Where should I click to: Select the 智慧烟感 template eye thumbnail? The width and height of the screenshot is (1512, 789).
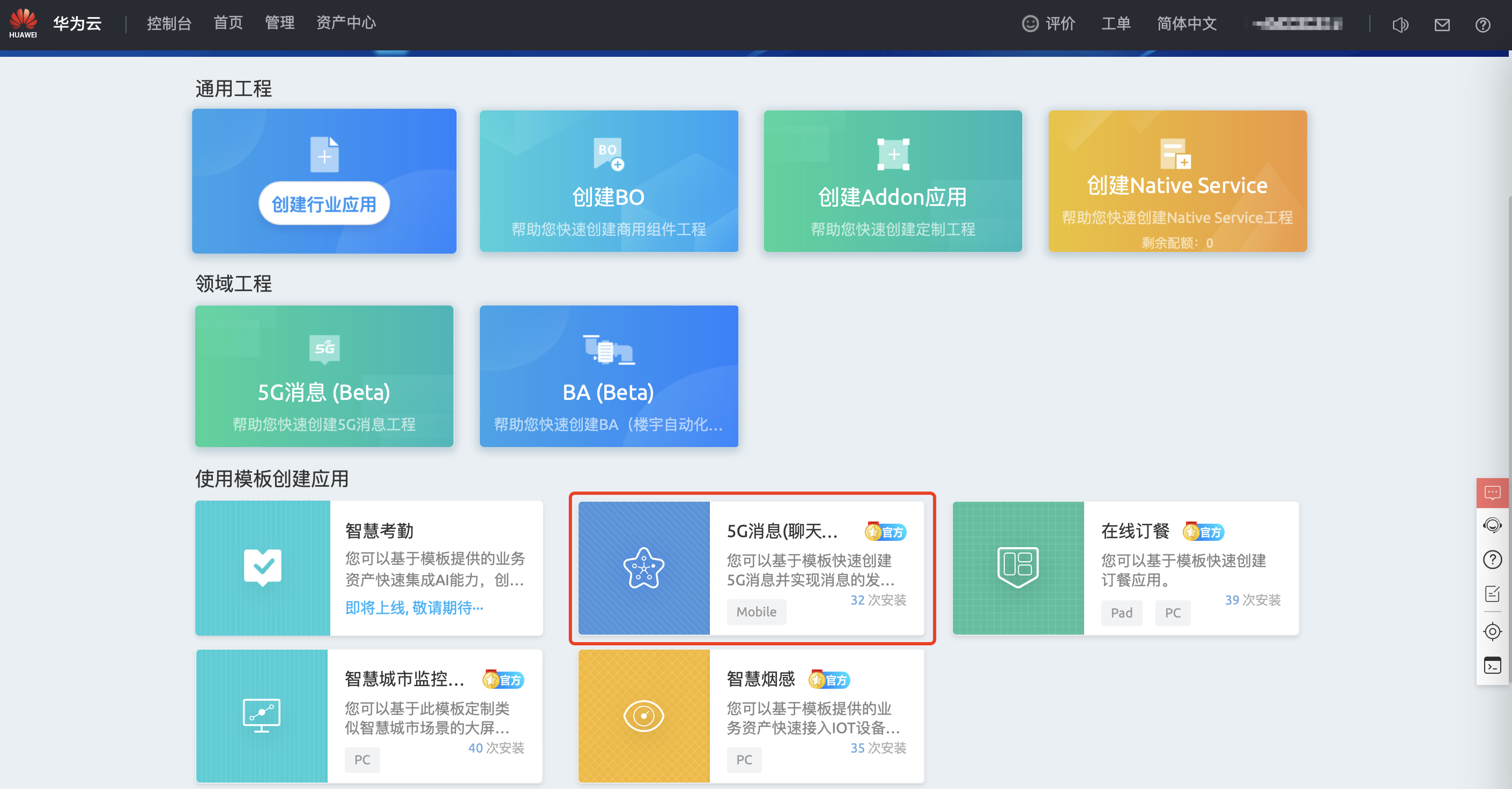point(644,716)
